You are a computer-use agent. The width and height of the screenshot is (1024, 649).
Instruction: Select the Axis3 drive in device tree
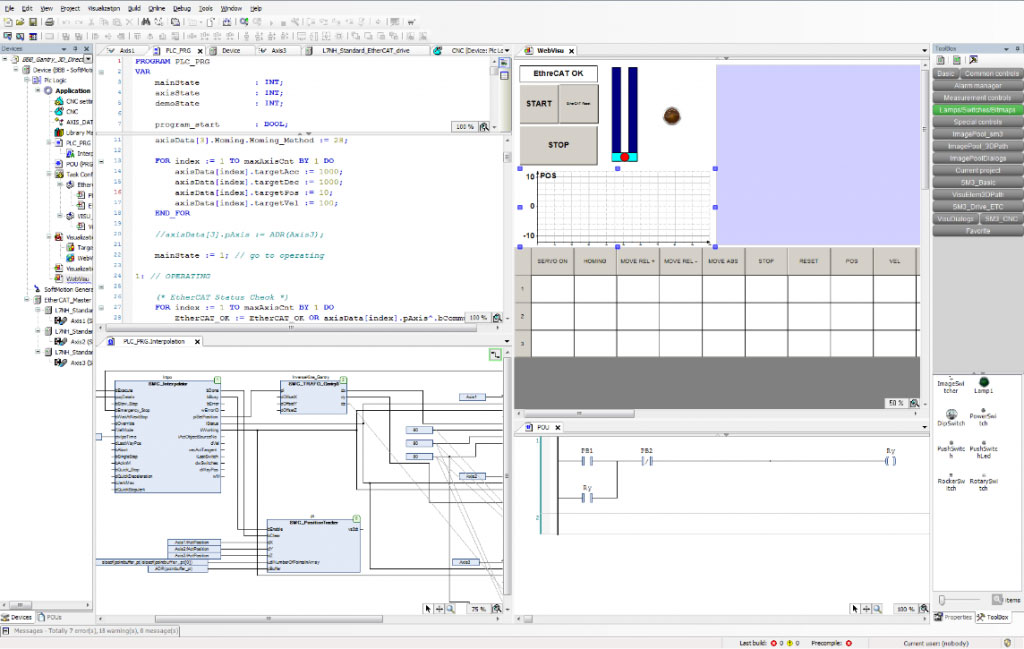click(73, 362)
